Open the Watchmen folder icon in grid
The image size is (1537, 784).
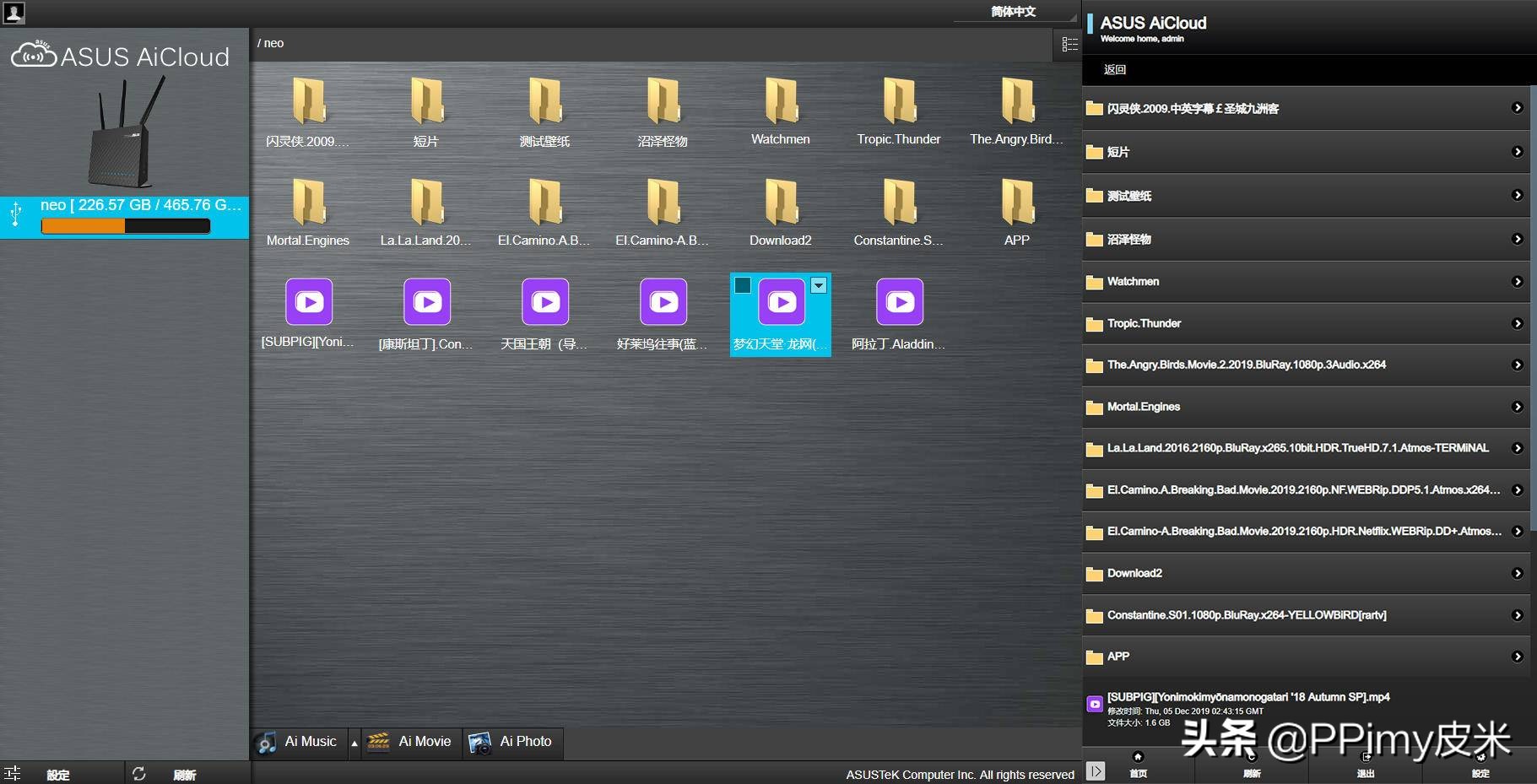(x=781, y=101)
